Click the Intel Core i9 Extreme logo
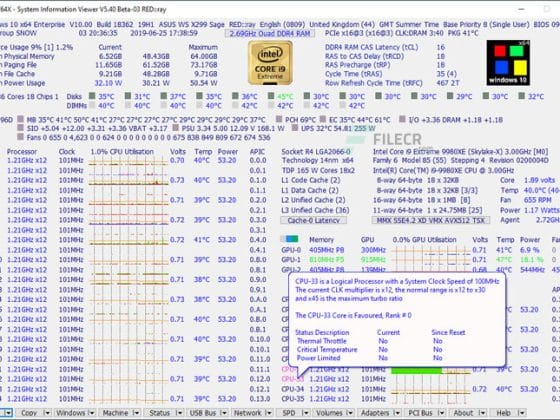The height and width of the screenshot is (420, 560). click(270, 62)
